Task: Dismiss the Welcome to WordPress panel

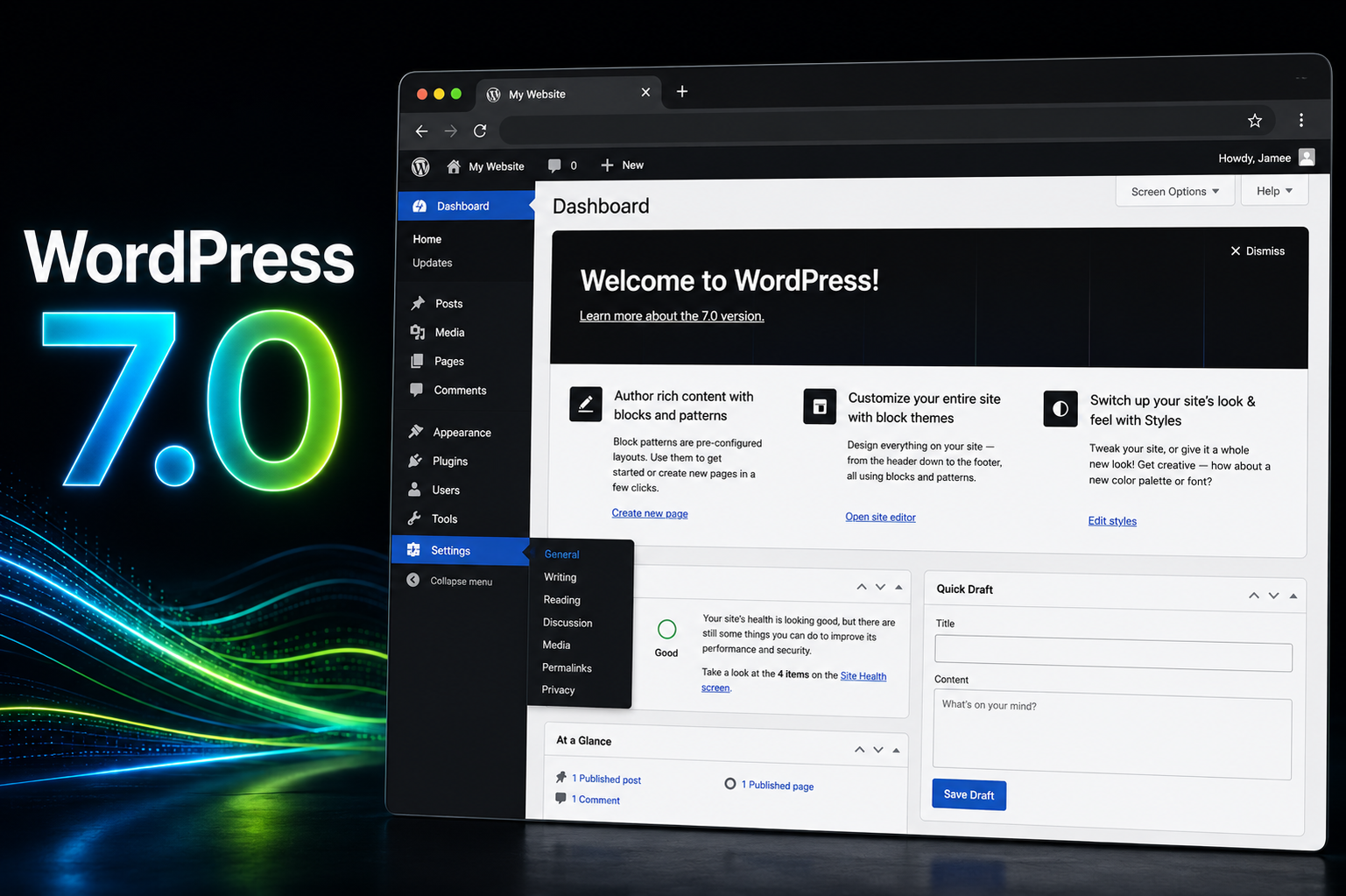Action: (x=1258, y=250)
